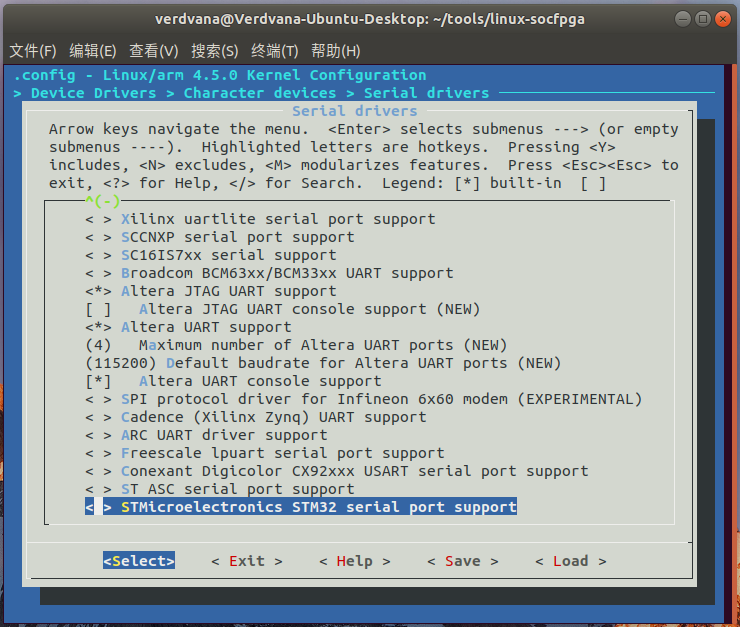
Task: Open the 帮助(H) menu
Action: coord(336,50)
